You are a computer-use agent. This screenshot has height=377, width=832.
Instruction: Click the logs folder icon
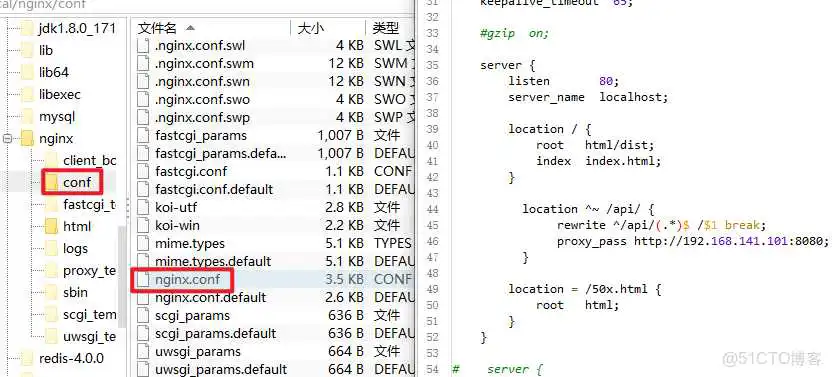pos(51,249)
